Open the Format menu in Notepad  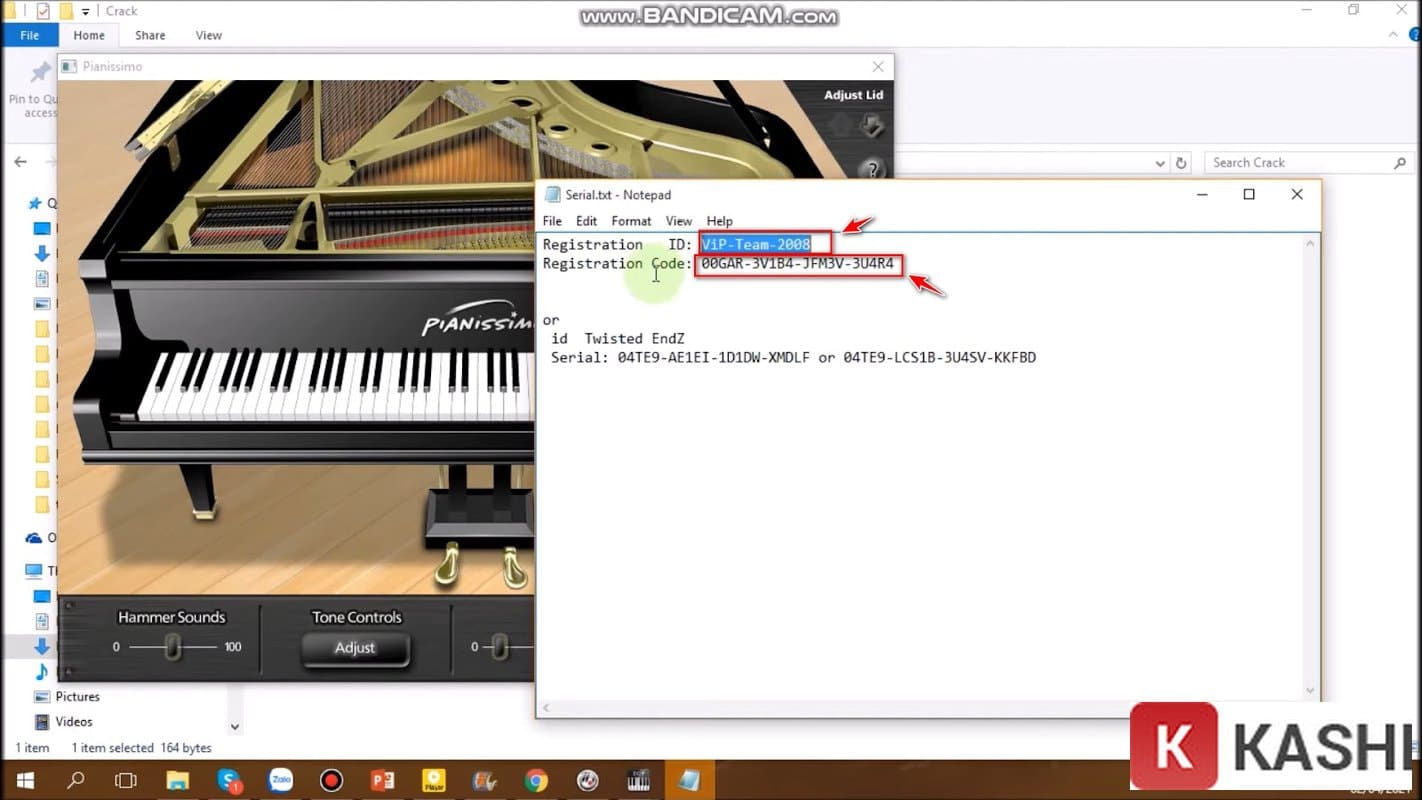631,221
